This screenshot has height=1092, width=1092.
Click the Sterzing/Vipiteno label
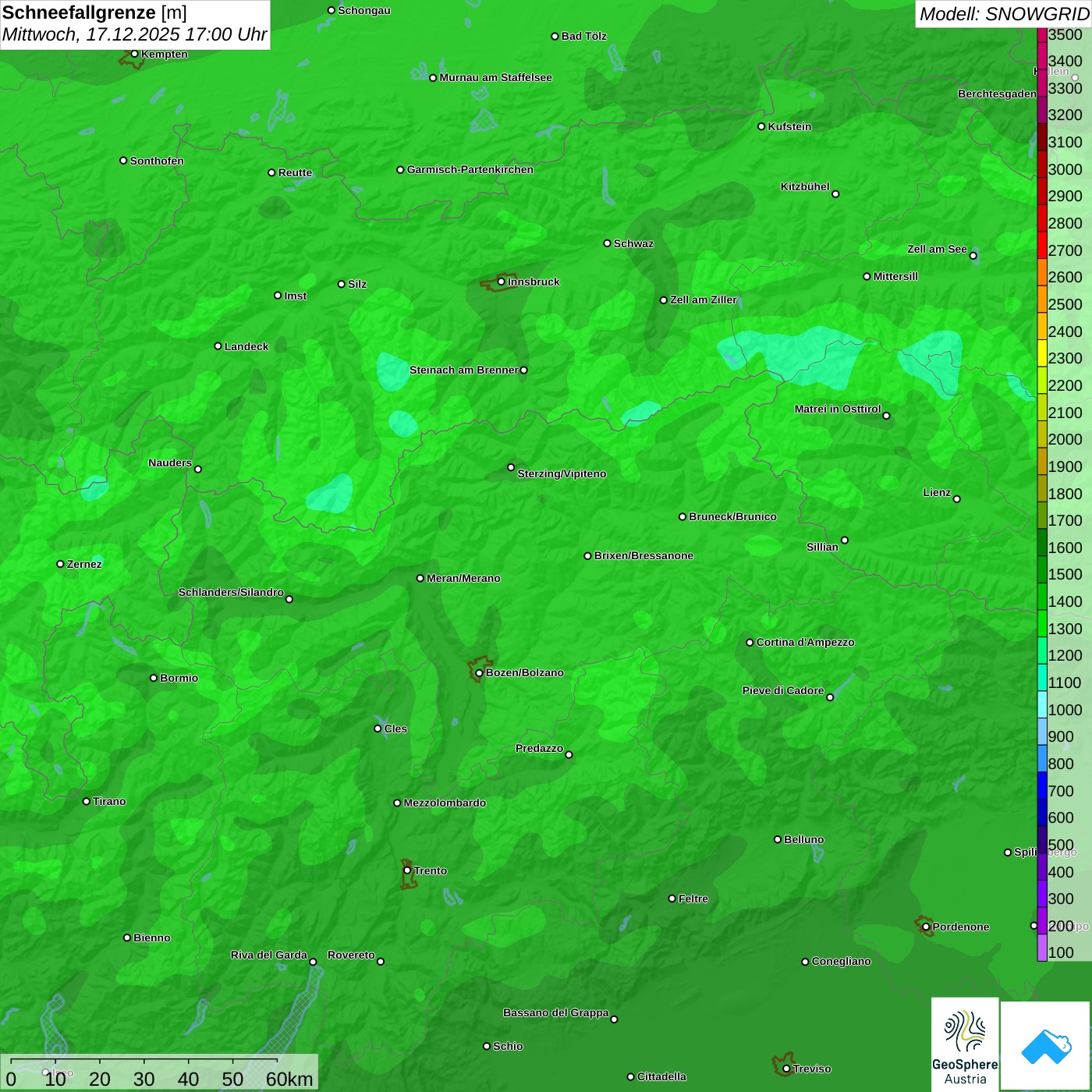(562, 473)
